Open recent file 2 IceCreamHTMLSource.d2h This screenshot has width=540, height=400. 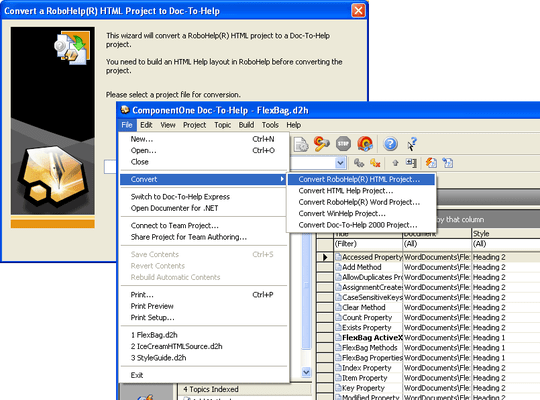click(x=203, y=346)
